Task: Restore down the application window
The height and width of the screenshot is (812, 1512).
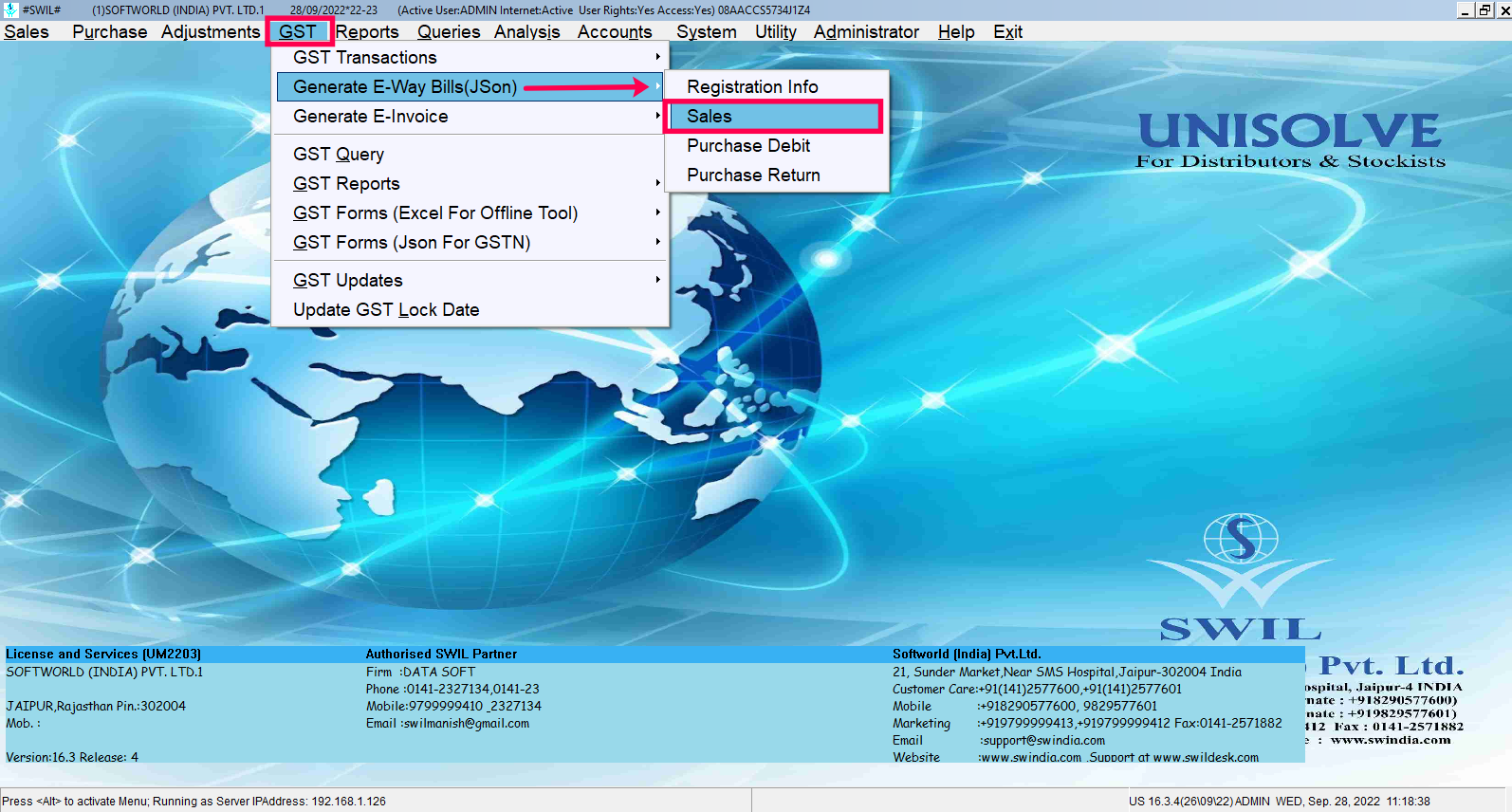Action: [x=1484, y=9]
